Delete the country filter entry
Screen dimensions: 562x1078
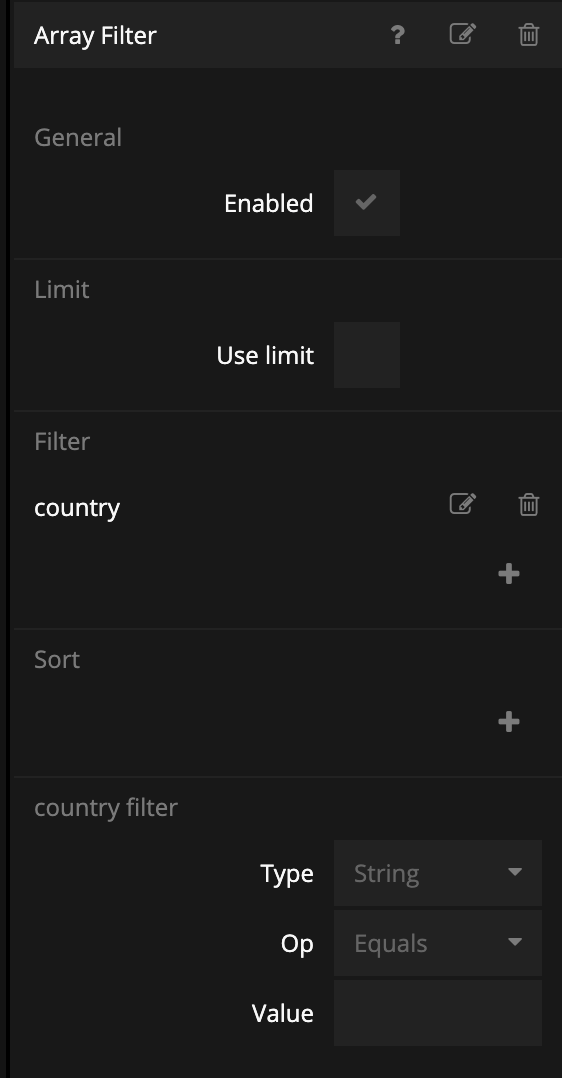pyautogui.click(x=528, y=505)
